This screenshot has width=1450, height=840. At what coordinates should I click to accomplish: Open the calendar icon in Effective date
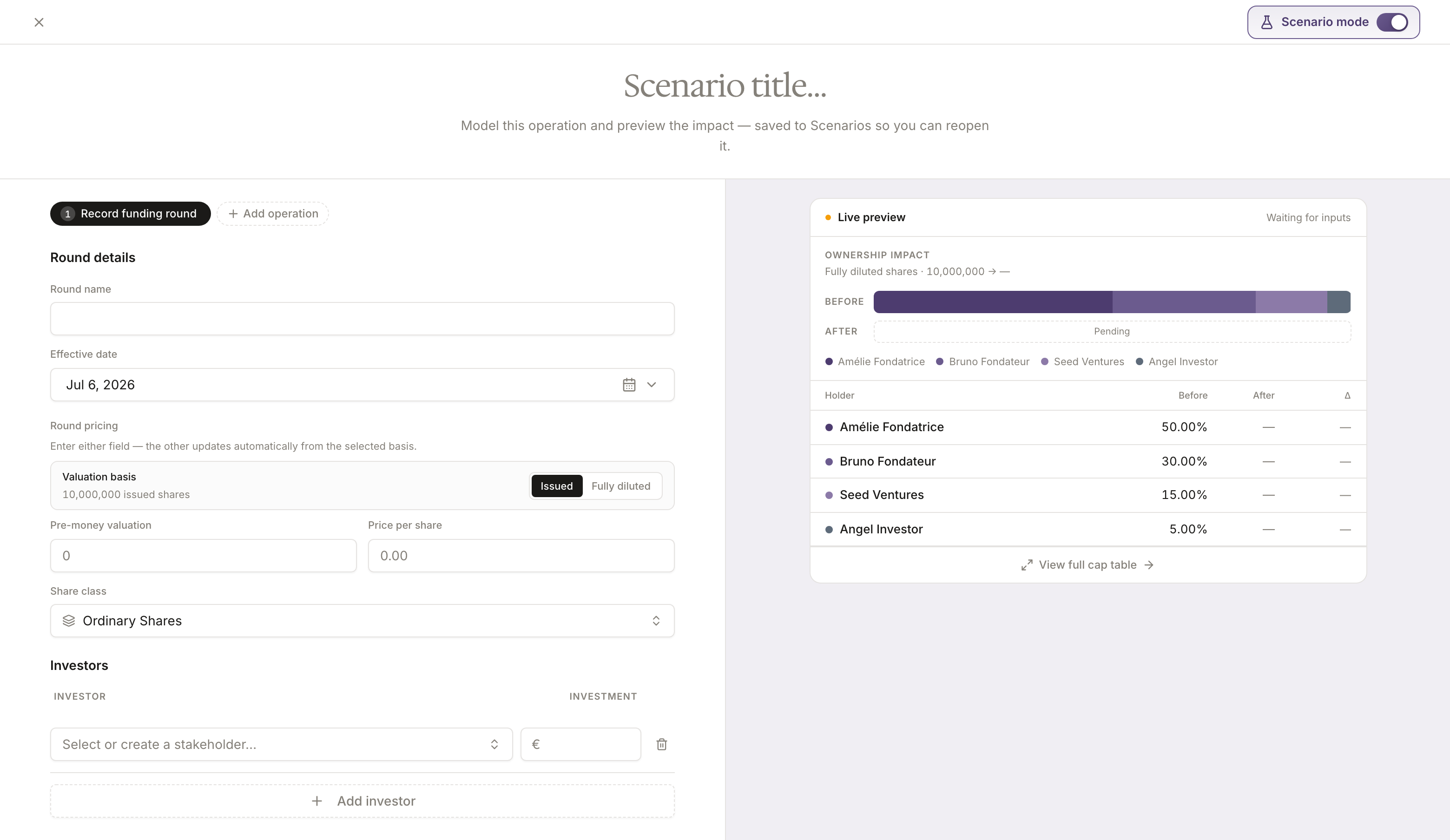tap(629, 385)
